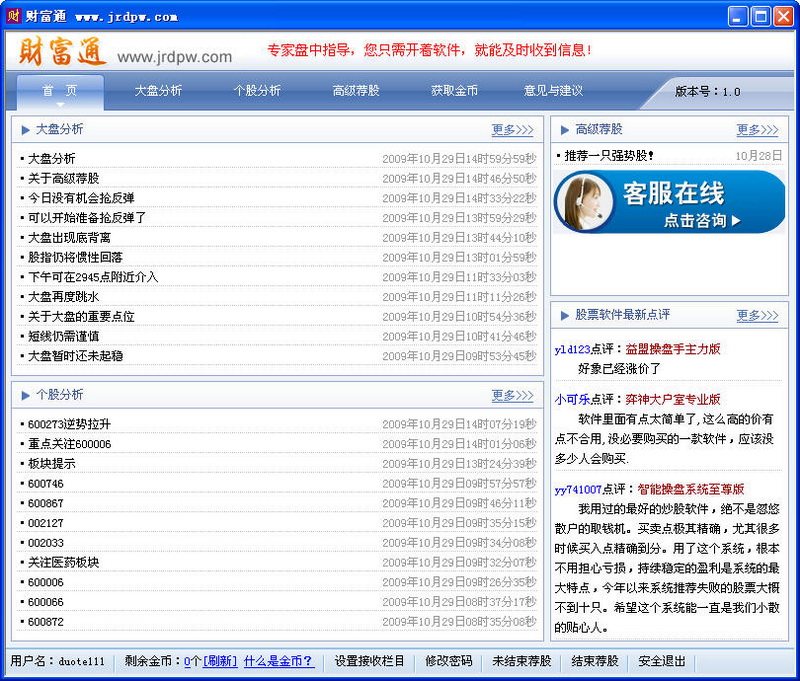The height and width of the screenshot is (681, 800).
Task: Minimize the 财富通 window
Action: click(738, 17)
